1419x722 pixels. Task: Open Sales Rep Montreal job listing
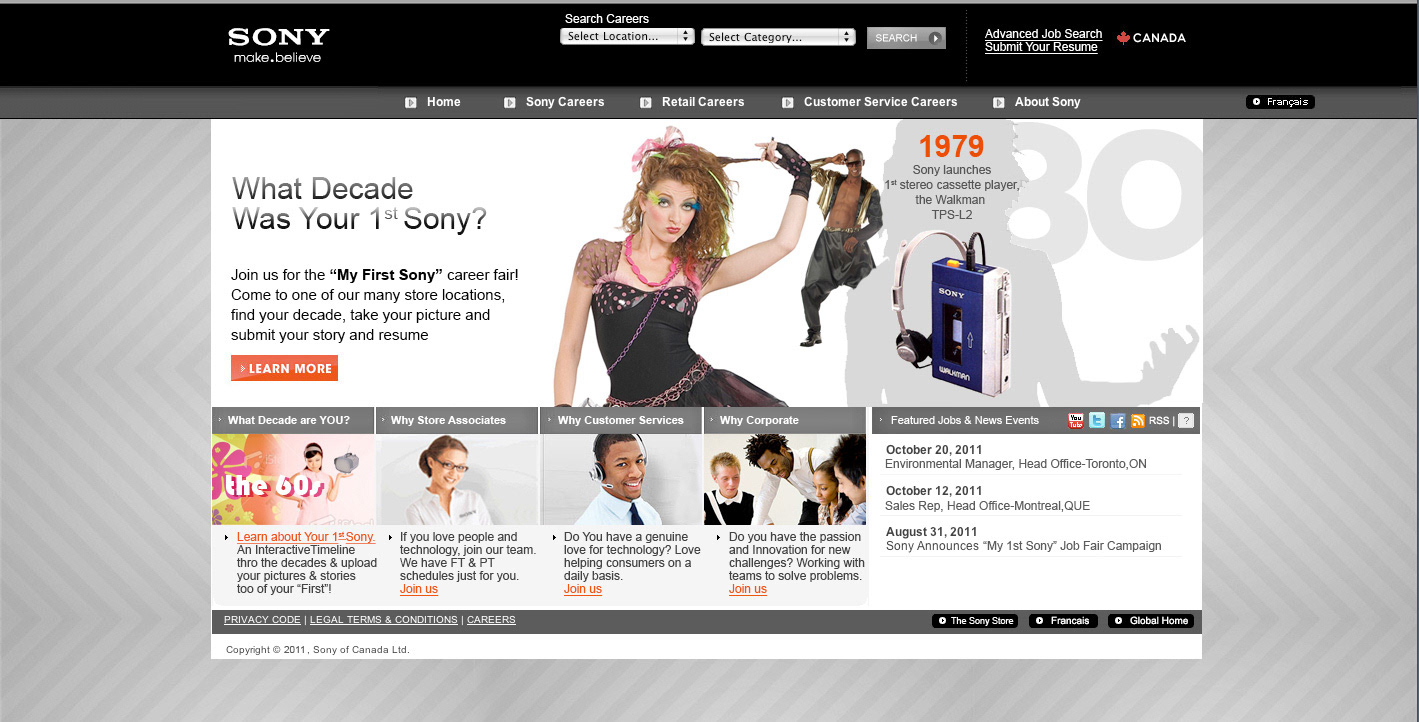pos(988,506)
